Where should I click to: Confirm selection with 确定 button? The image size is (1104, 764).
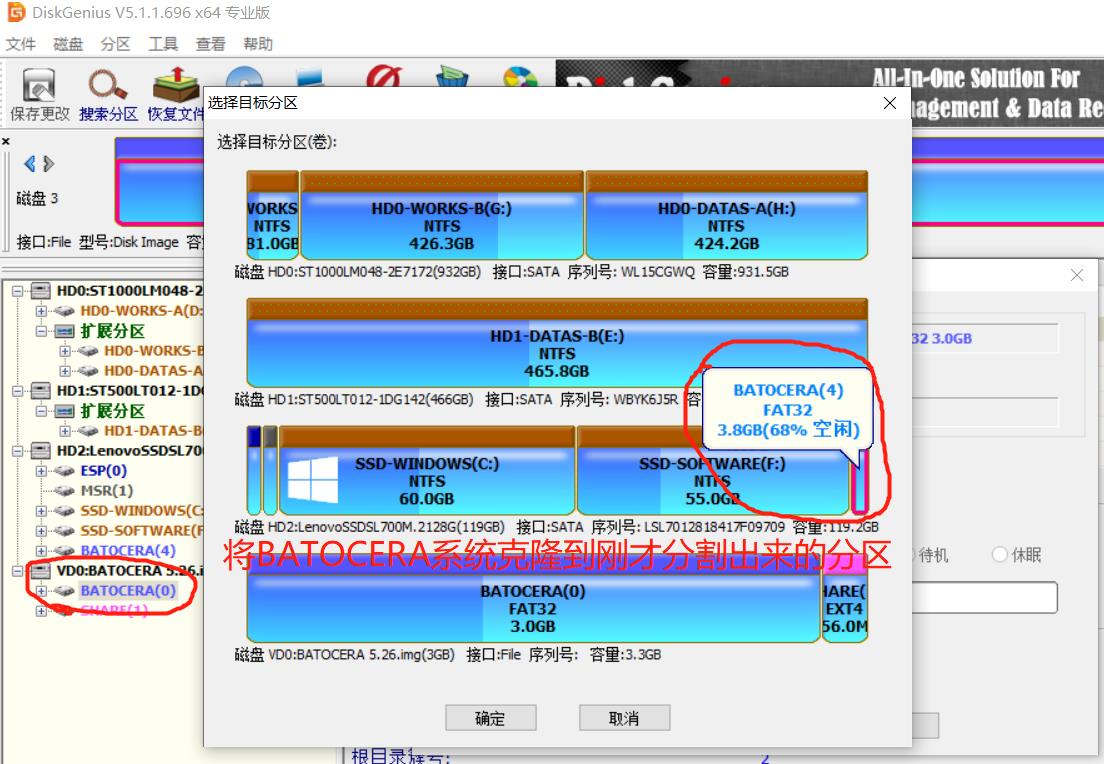coord(491,718)
